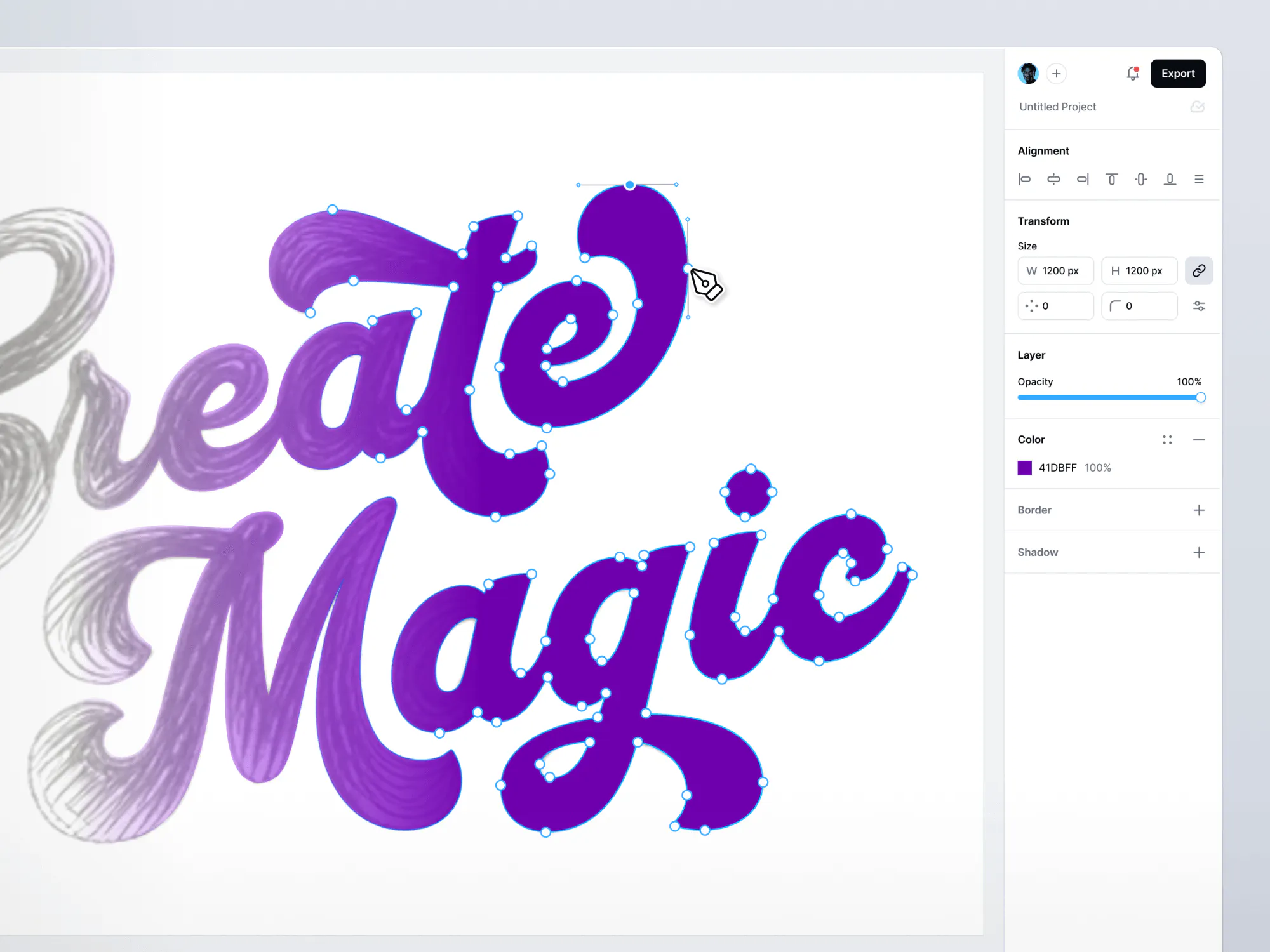Expand the Border section

1199,510
